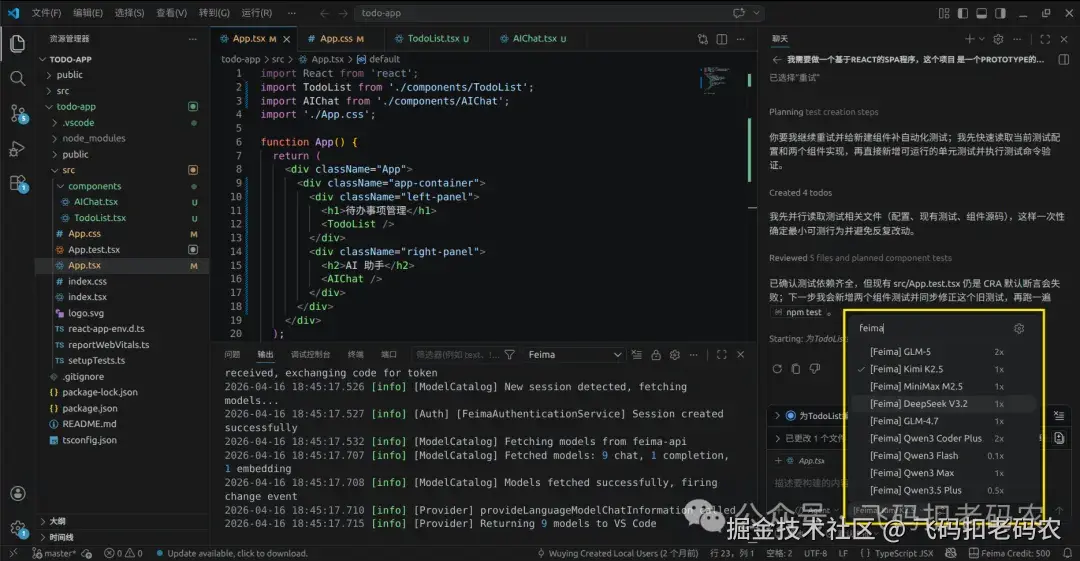
Task: Click the notifications bell in status bar
Action: point(1067,553)
